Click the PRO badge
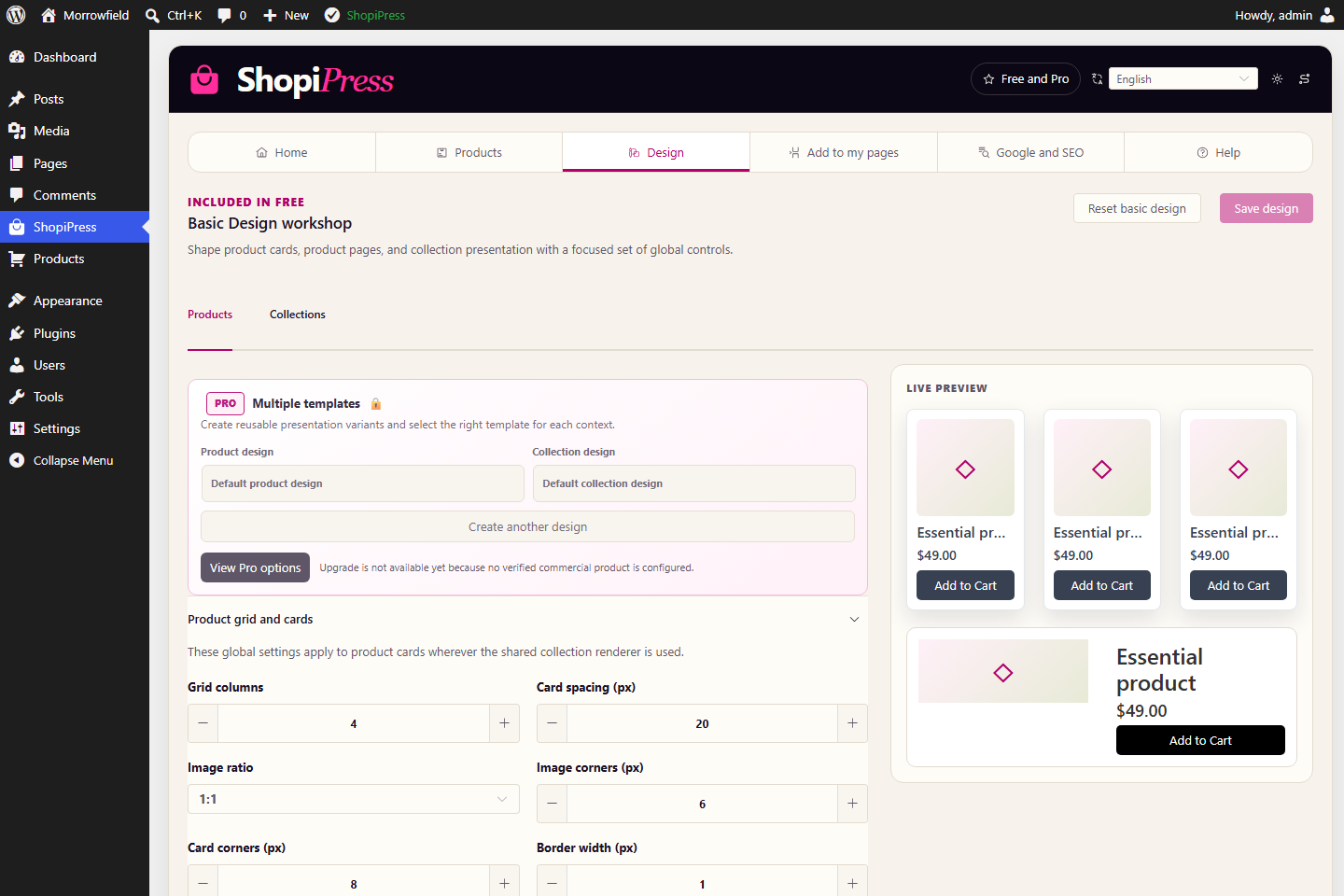Image resolution: width=1344 pixels, height=896 pixels. 225,403
